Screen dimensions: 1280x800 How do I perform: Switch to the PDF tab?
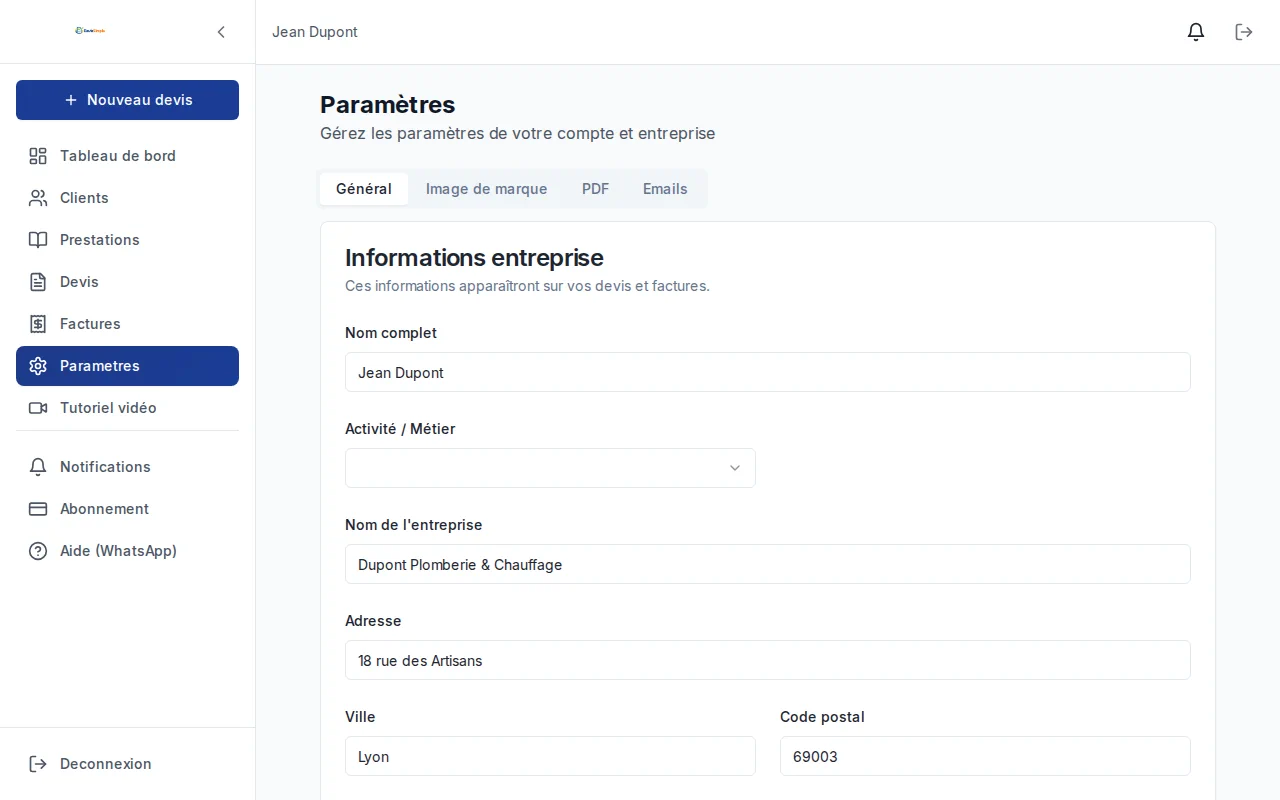pyautogui.click(x=595, y=189)
